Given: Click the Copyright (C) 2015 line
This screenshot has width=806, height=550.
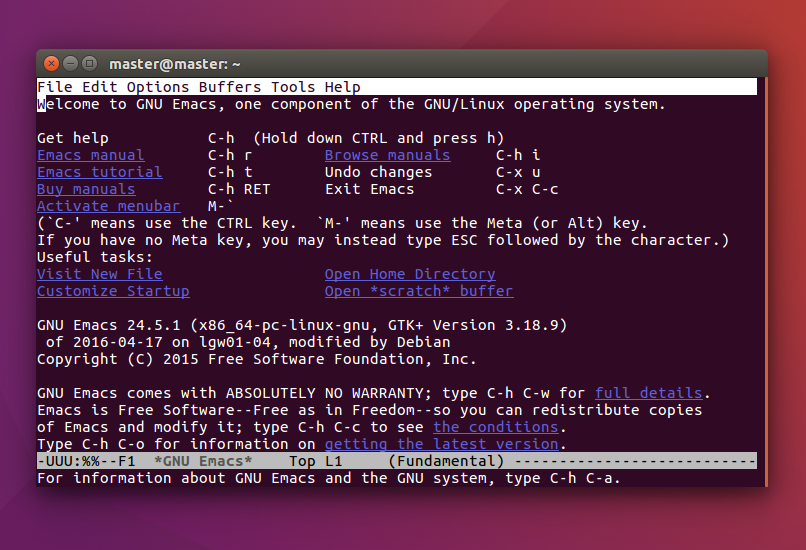Looking at the screenshot, I should click(257, 359).
